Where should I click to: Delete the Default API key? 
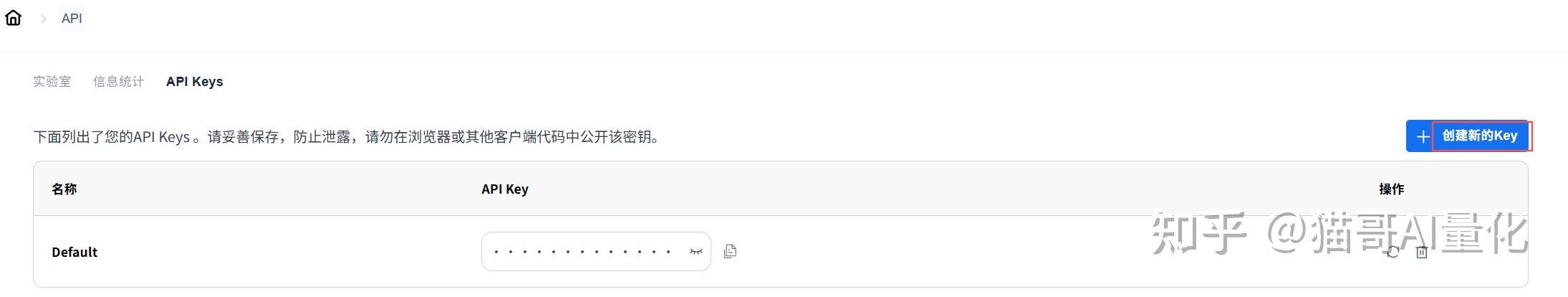point(1422,253)
